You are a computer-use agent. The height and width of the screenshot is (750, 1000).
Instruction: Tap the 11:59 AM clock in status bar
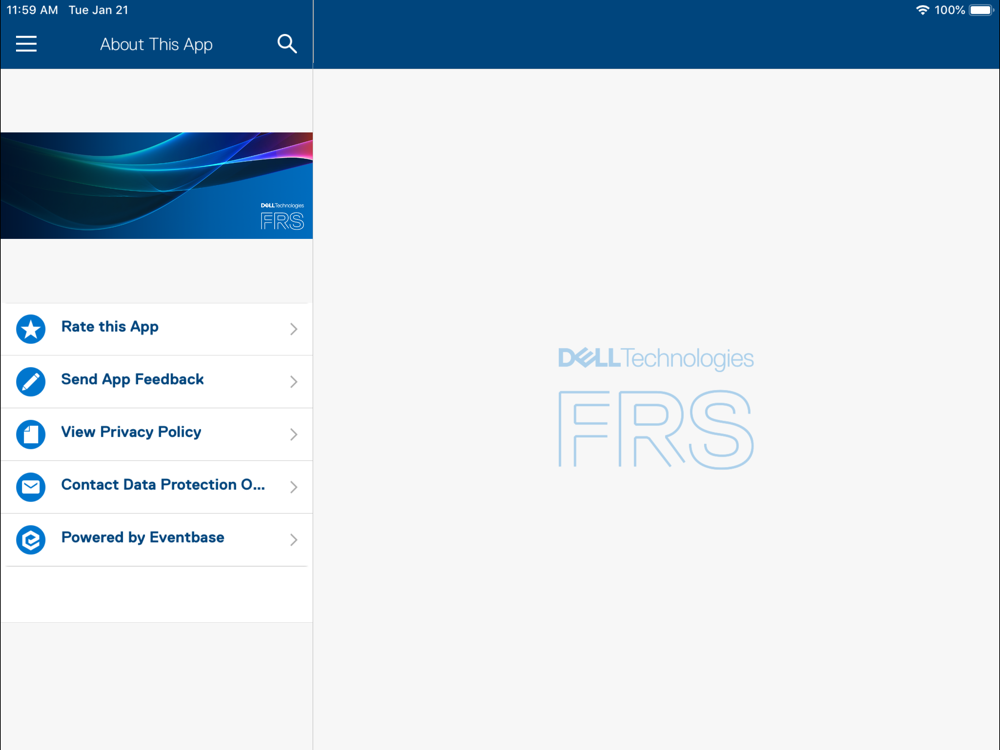coord(32,10)
